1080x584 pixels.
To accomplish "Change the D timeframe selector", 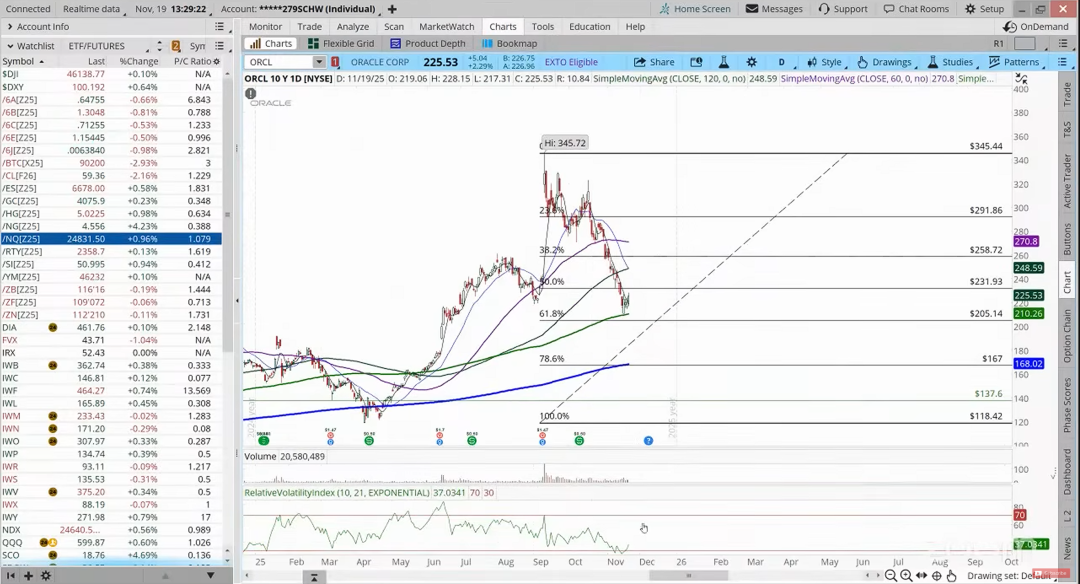I will 784,62.
